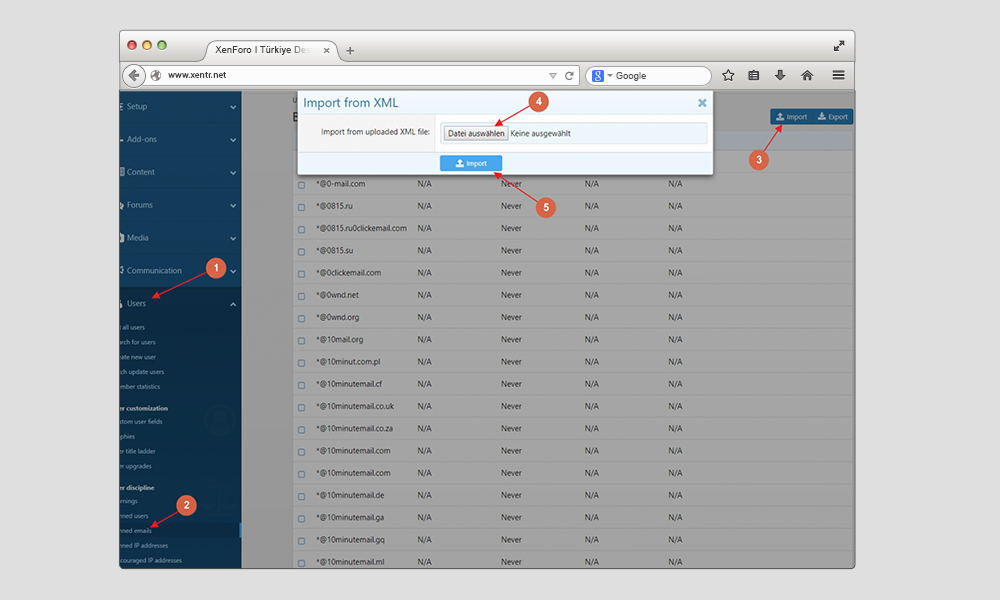Open the custom user fields sidebar link

pos(141,421)
